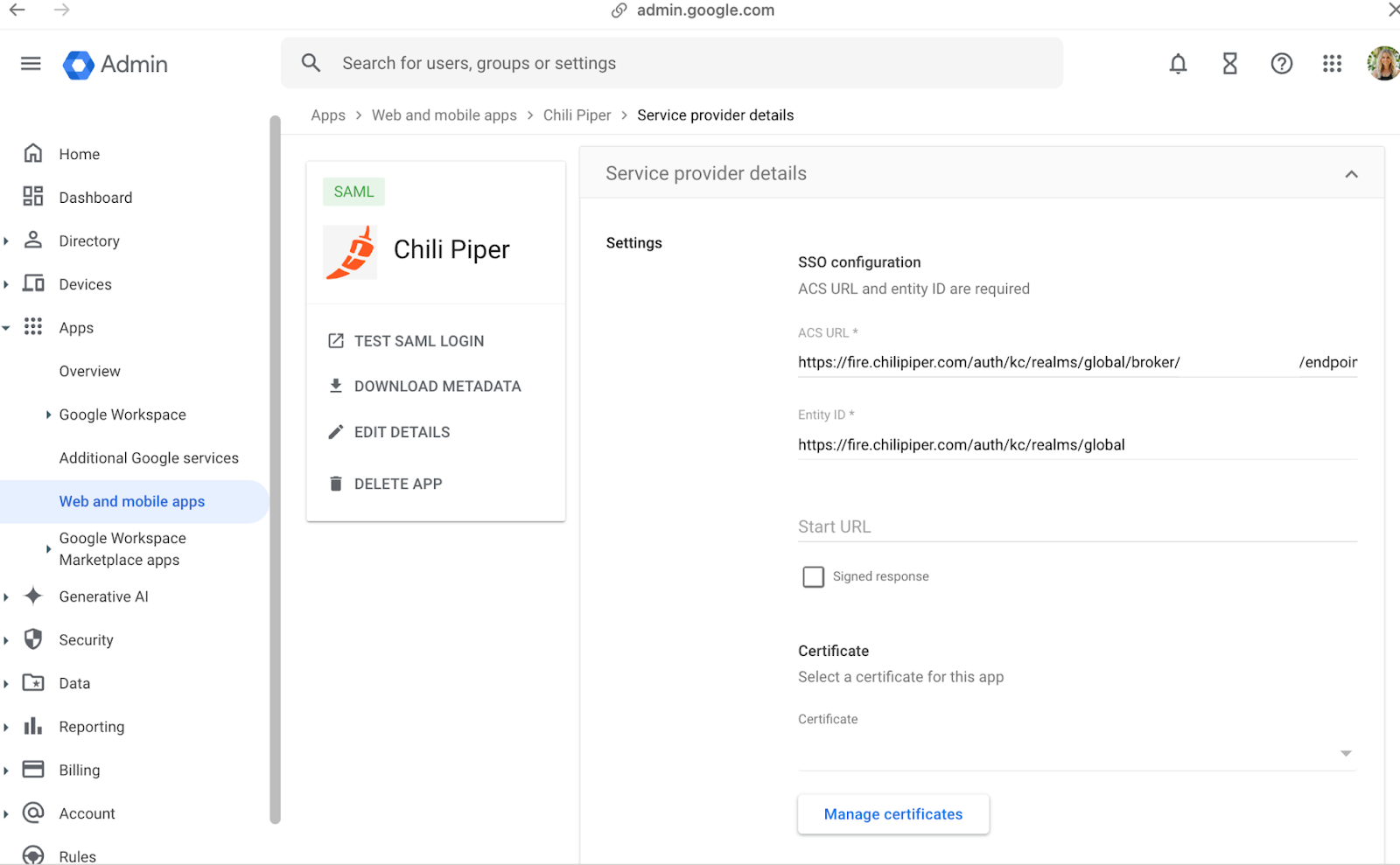Click the Google Admin logo
Screen dimensions: 1400x865
click(x=115, y=64)
